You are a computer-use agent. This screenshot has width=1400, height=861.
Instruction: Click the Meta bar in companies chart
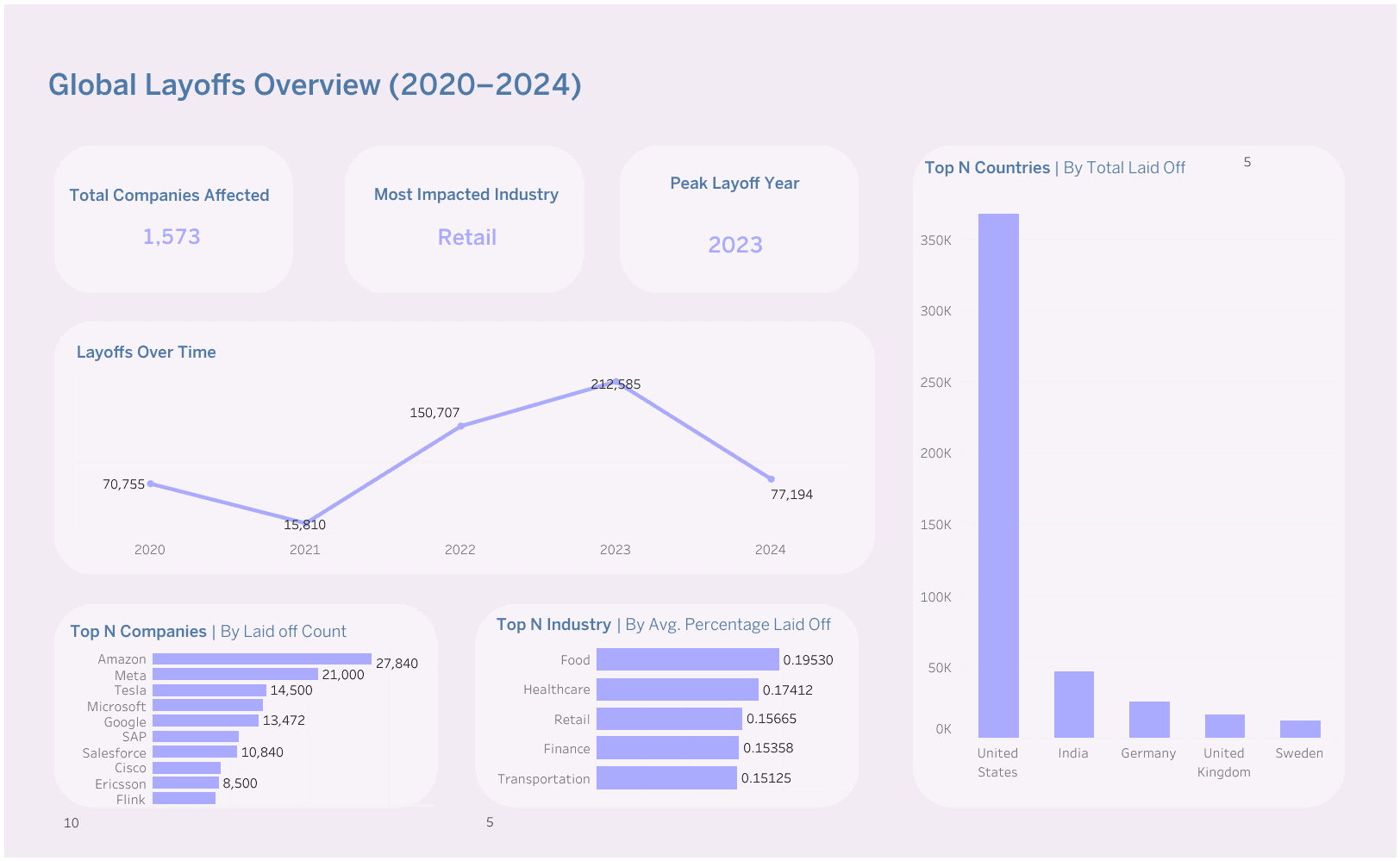pos(234,675)
